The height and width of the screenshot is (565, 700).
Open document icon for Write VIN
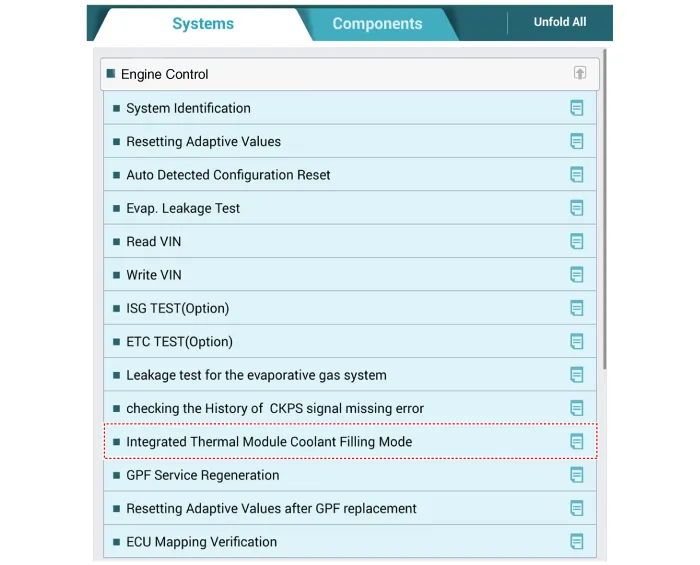tap(576, 275)
